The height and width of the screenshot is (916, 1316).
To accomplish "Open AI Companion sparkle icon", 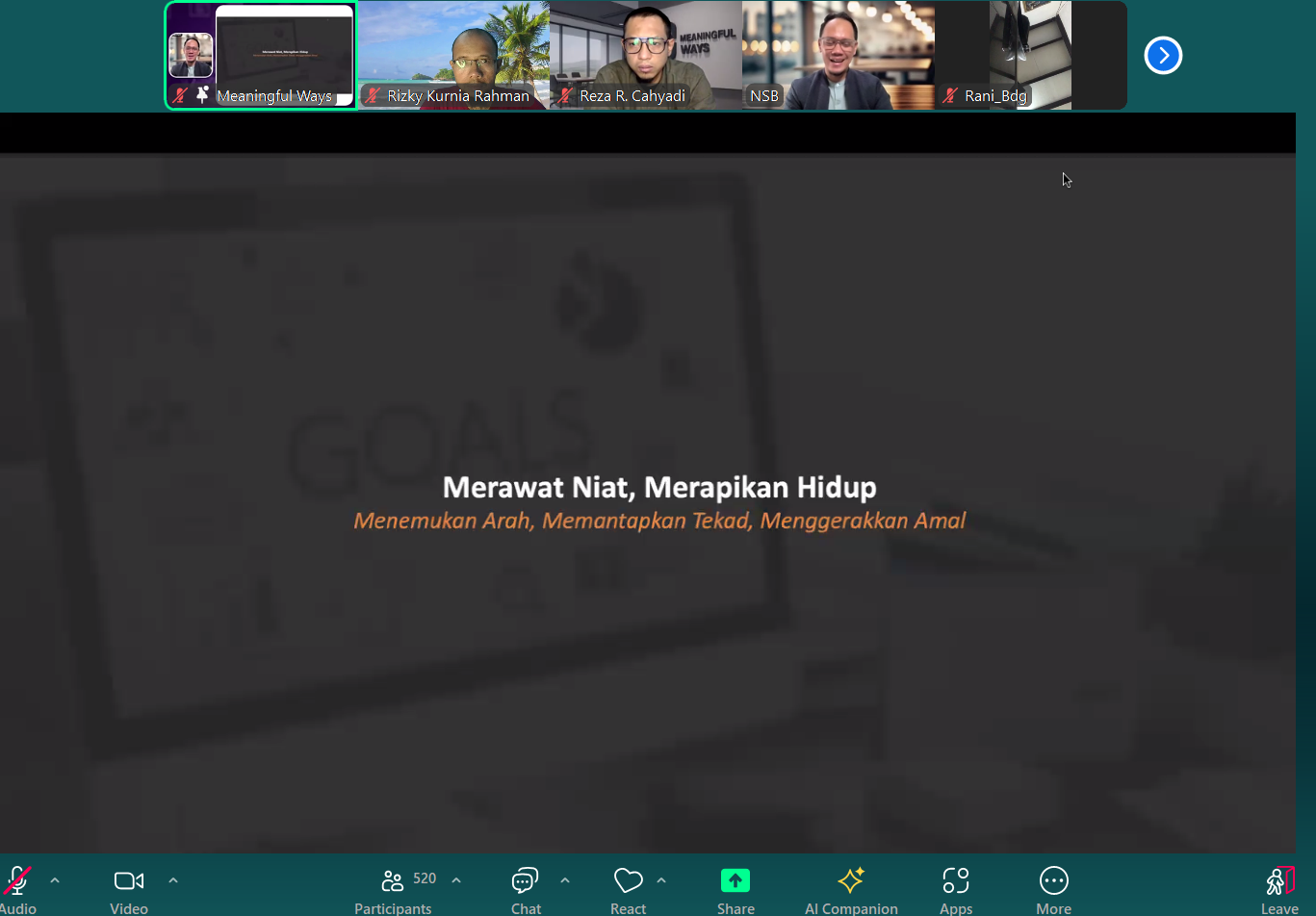I will click(851, 880).
